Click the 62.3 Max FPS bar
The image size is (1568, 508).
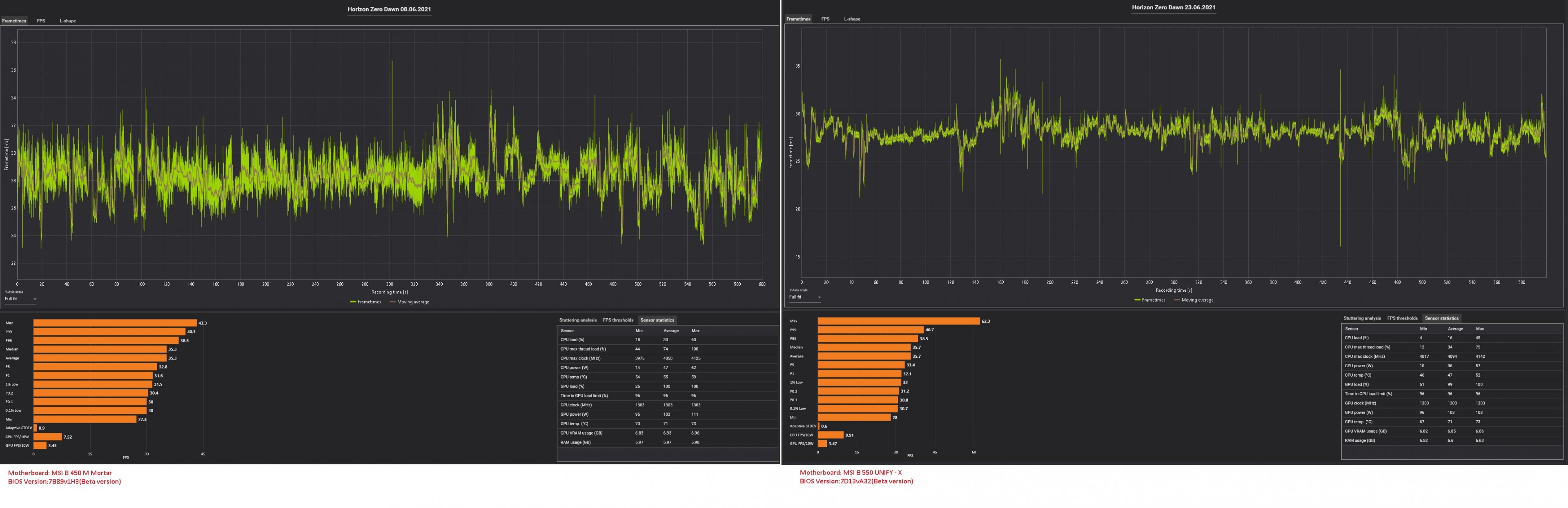tap(898, 321)
